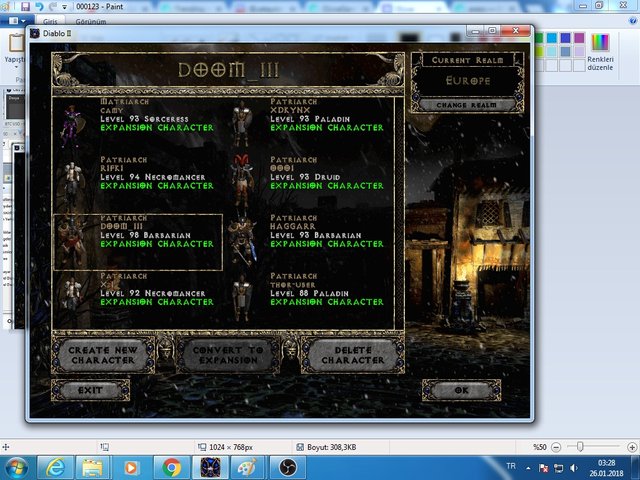Click the TR language indicator in the tray

click(511, 466)
